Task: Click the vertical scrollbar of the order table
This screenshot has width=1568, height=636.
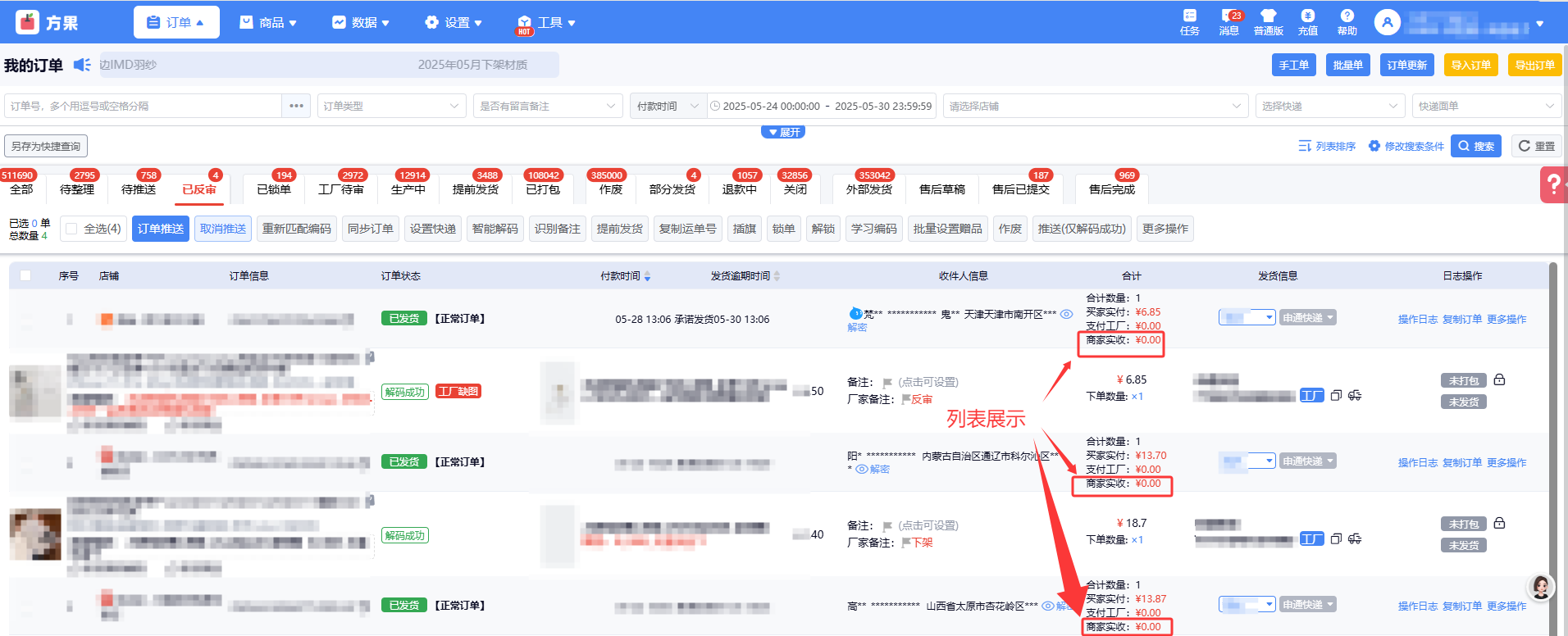Action: [1552, 449]
